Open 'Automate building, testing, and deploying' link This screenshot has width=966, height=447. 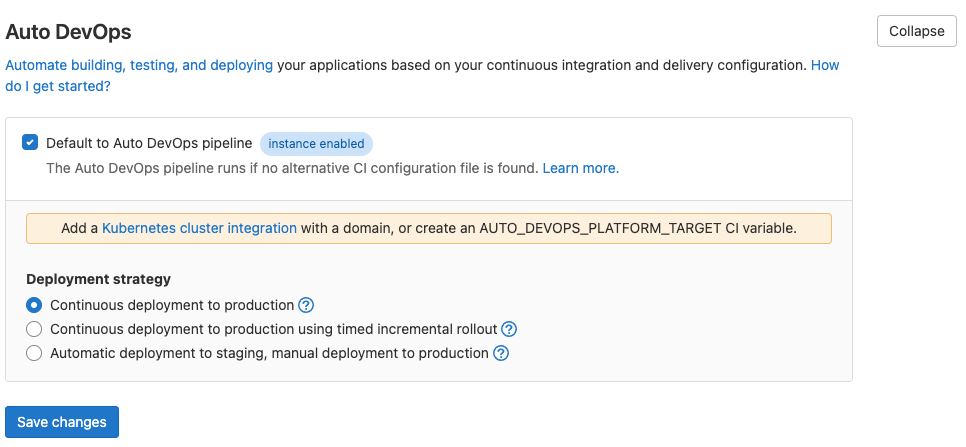click(x=139, y=65)
